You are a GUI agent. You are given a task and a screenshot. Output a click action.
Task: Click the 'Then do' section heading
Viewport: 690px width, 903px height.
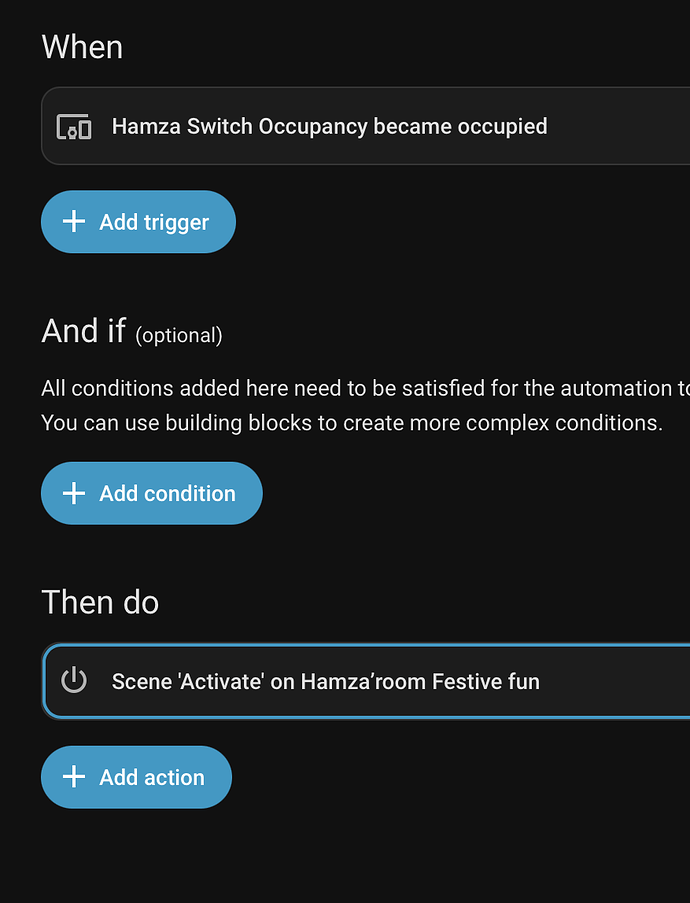point(100,602)
